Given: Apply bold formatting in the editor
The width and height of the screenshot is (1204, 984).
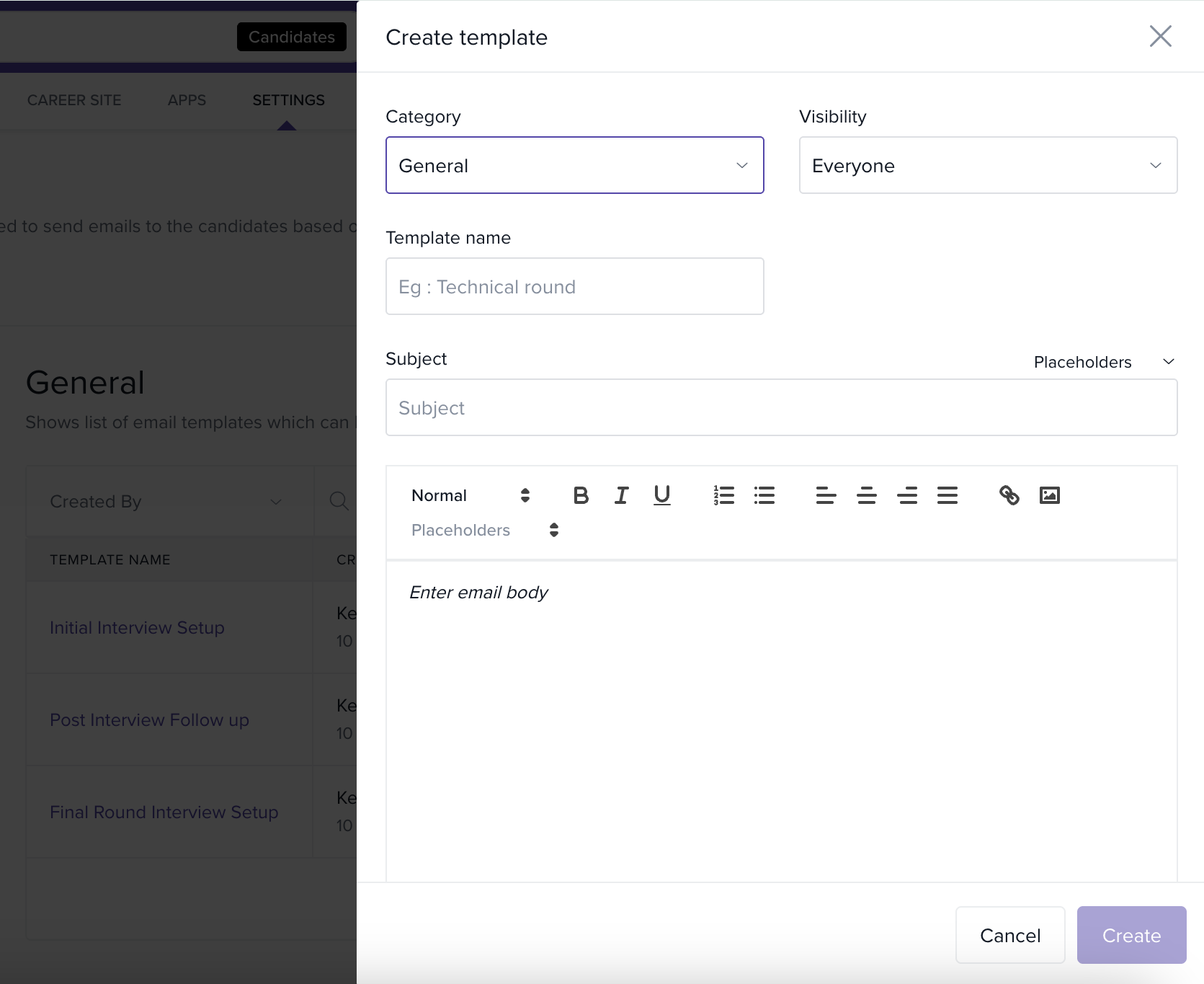Looking at the screenshot, I should [x=581, y=495].
